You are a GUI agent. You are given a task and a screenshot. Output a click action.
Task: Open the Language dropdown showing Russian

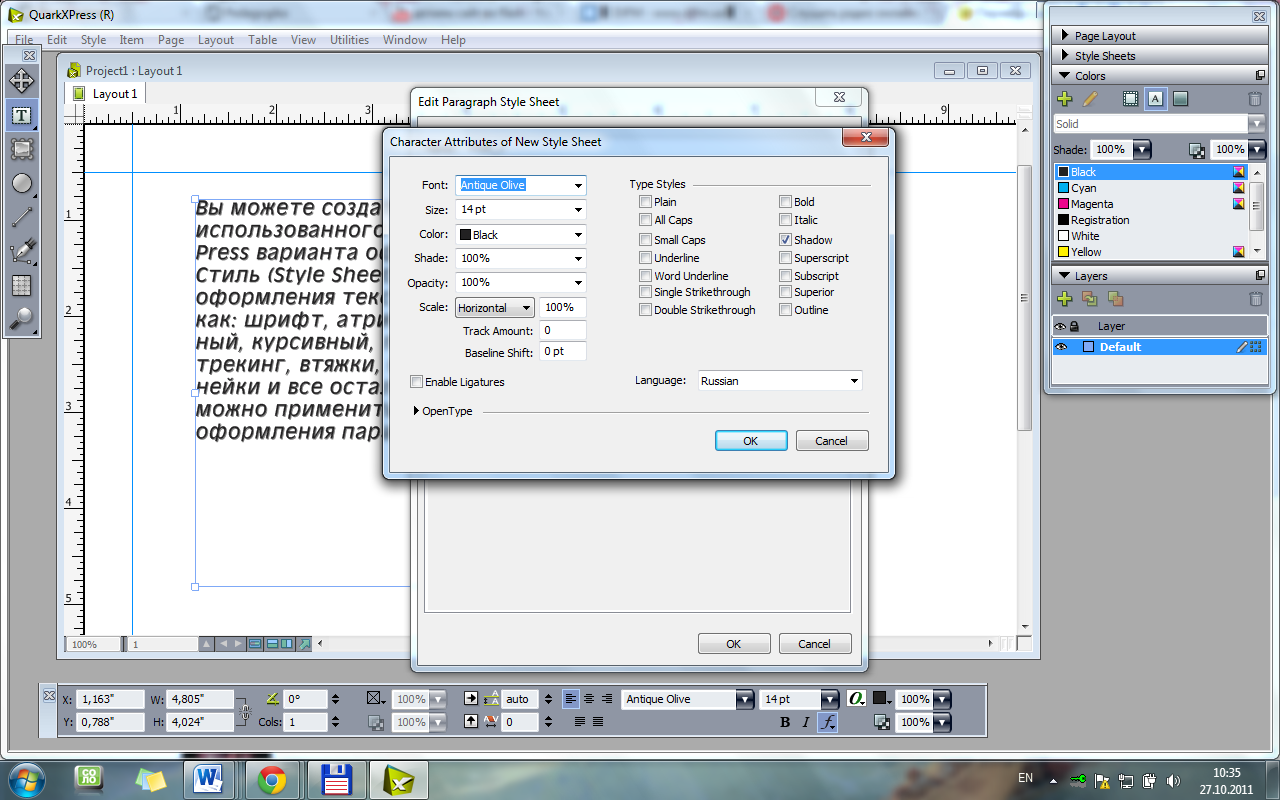[x=779, y=381]
